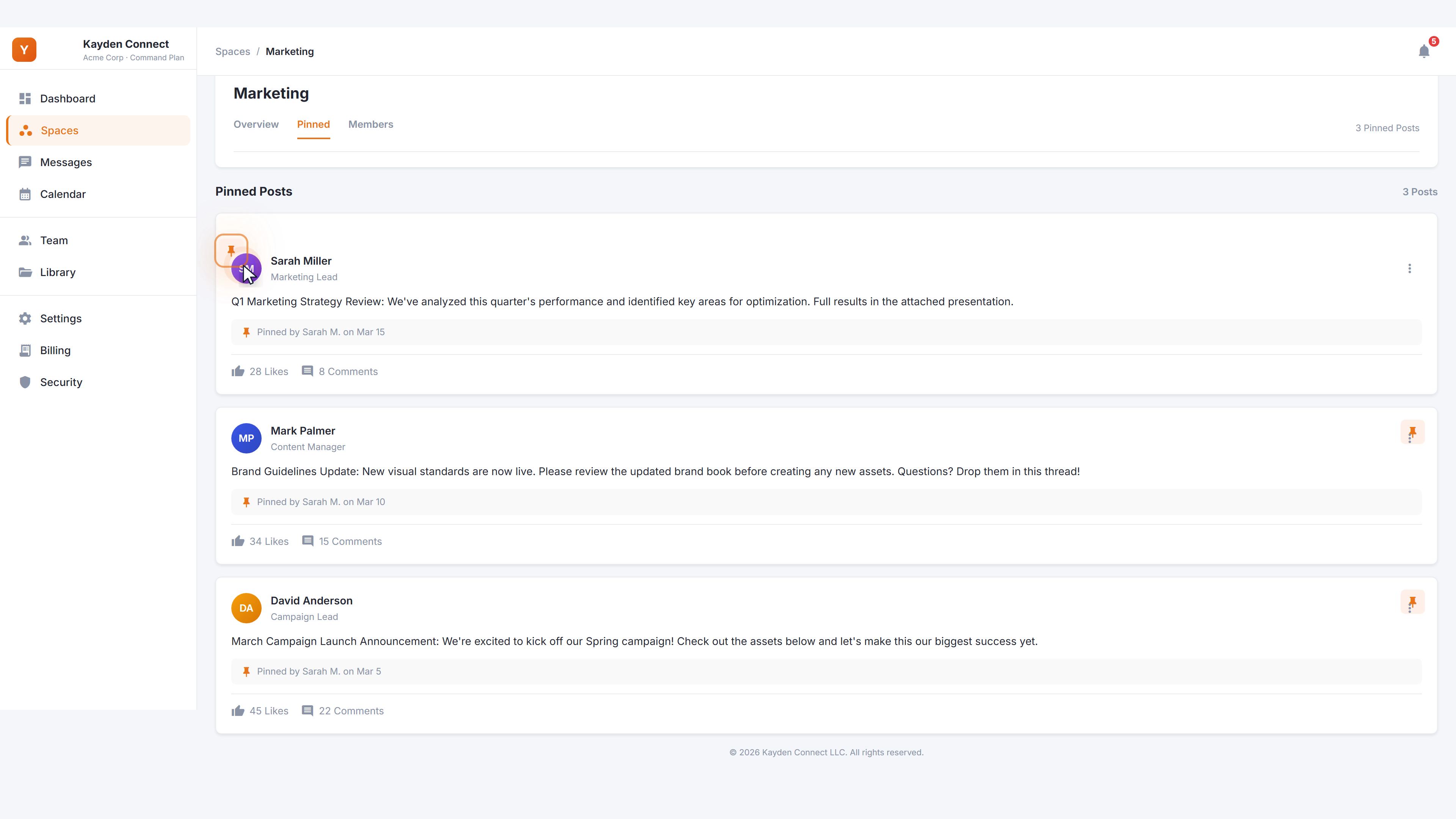The width and height of the screenshot is (1456, 819).
Task: Open the Security page
Action: tap(98, 383)
